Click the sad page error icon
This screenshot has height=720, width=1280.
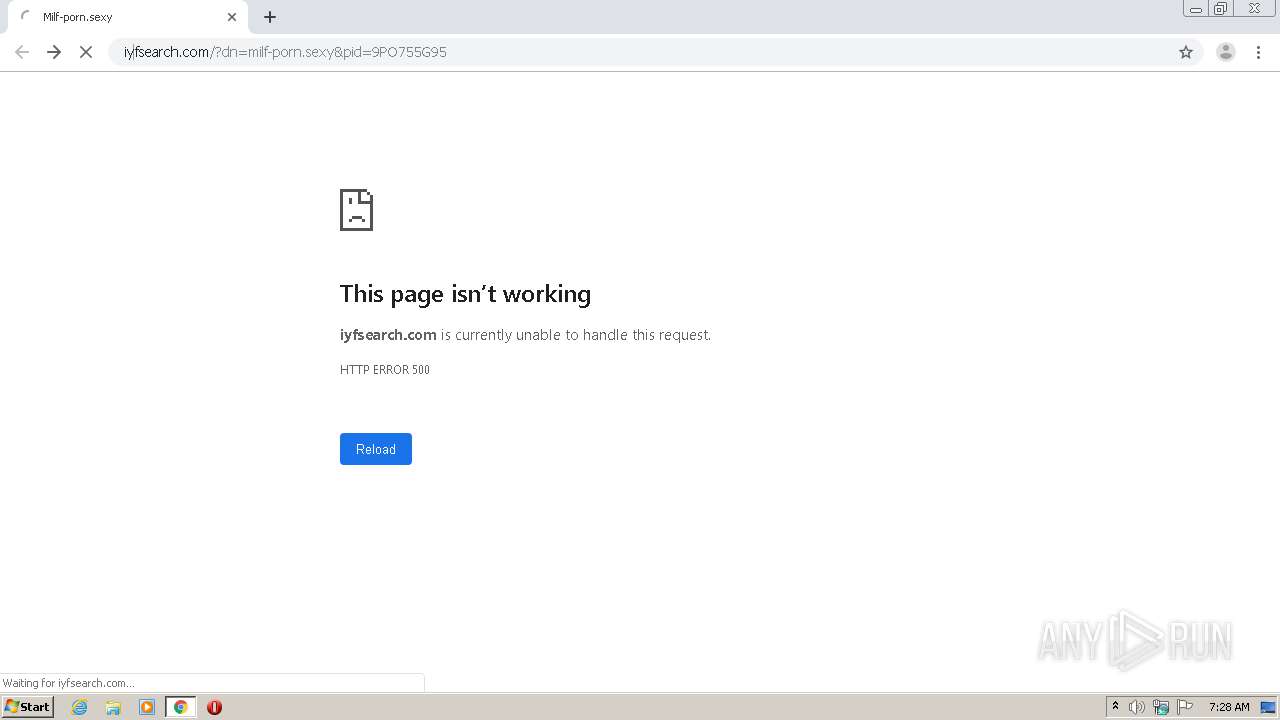356,210
